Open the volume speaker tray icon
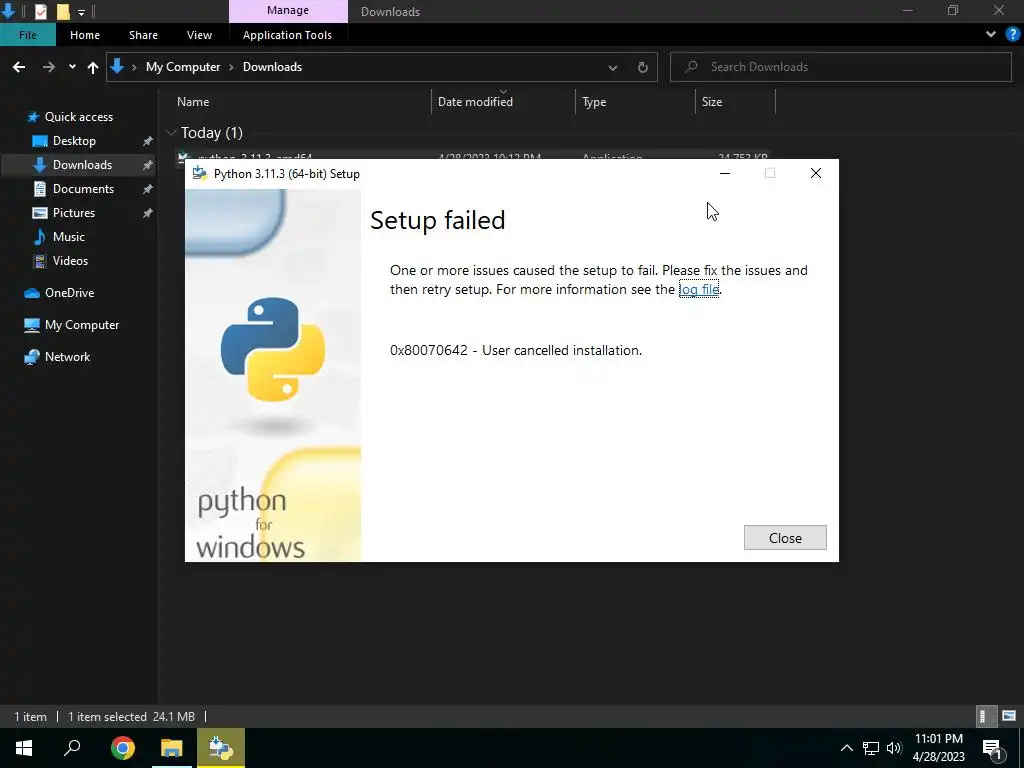1024x768 pixels. 894,748
